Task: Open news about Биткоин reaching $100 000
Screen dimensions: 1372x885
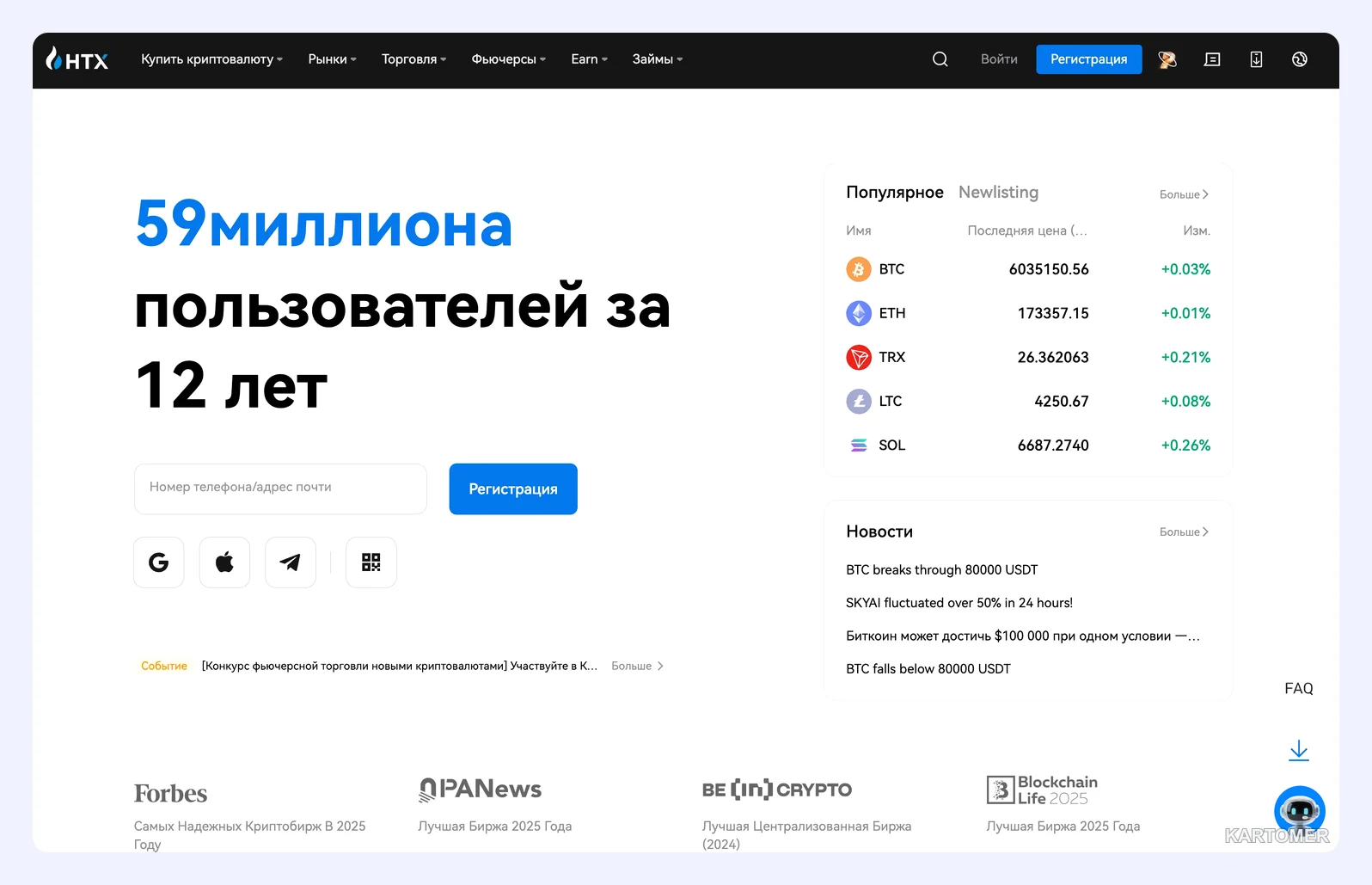Action: pyautogui.click(x=1023, y=636)
